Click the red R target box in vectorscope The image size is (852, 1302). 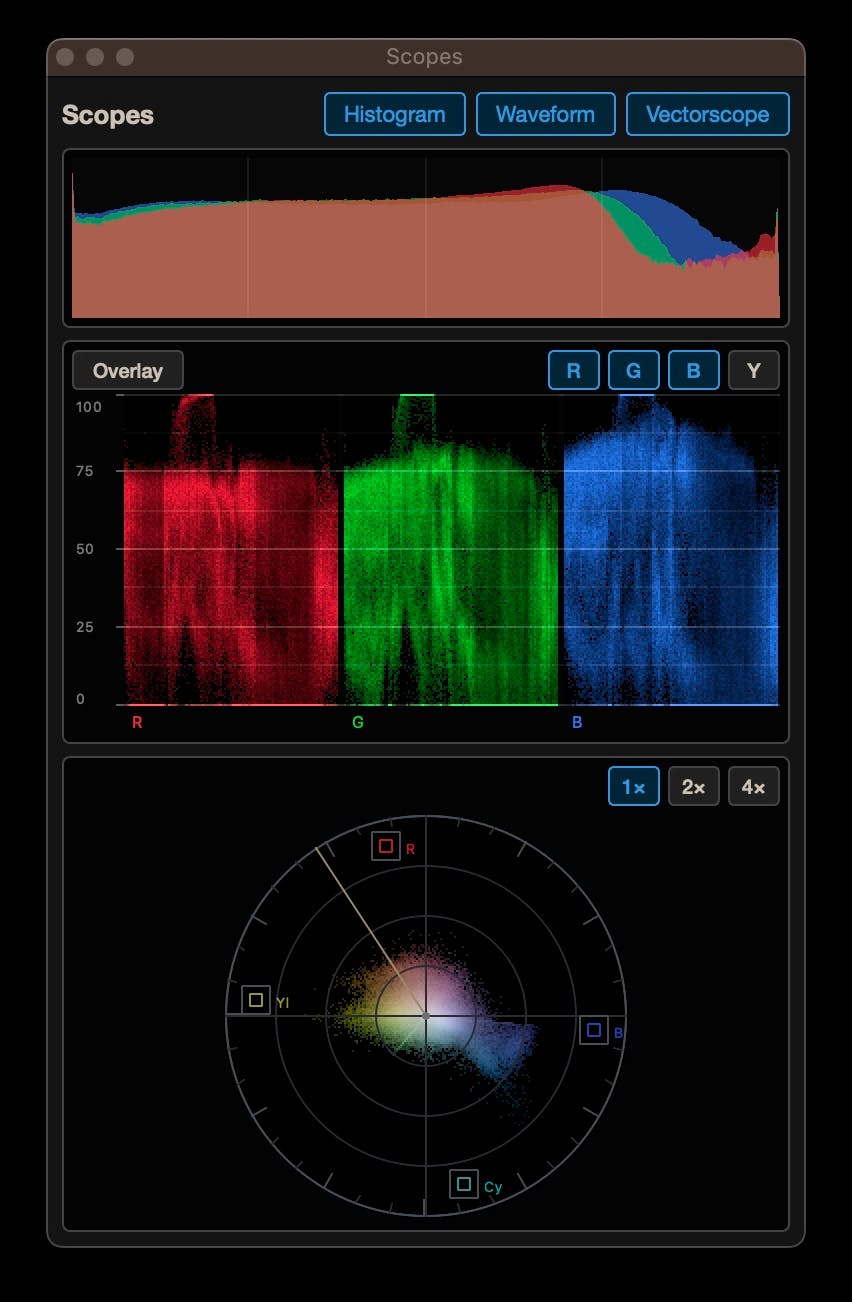(386, 846)
